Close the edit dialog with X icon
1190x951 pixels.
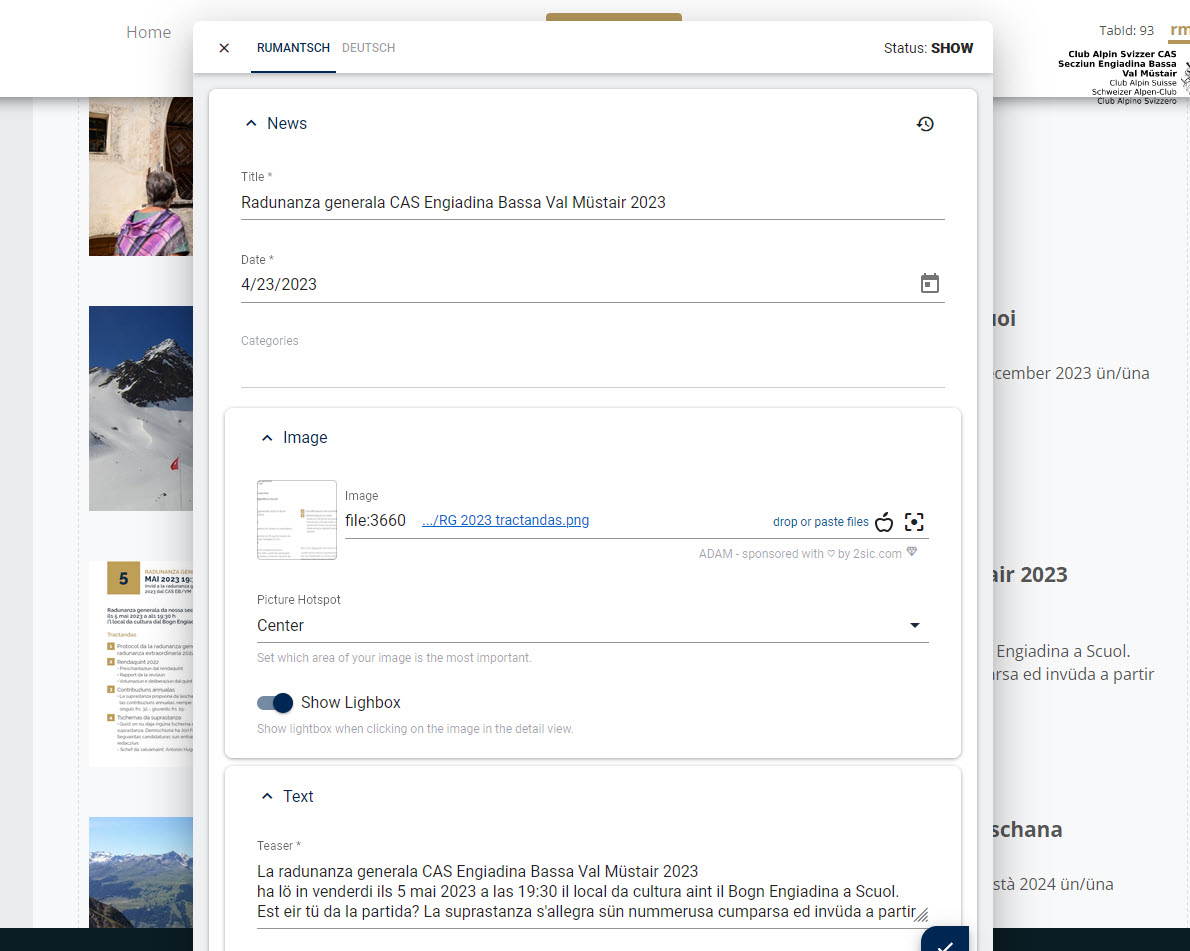coord(224,48)
